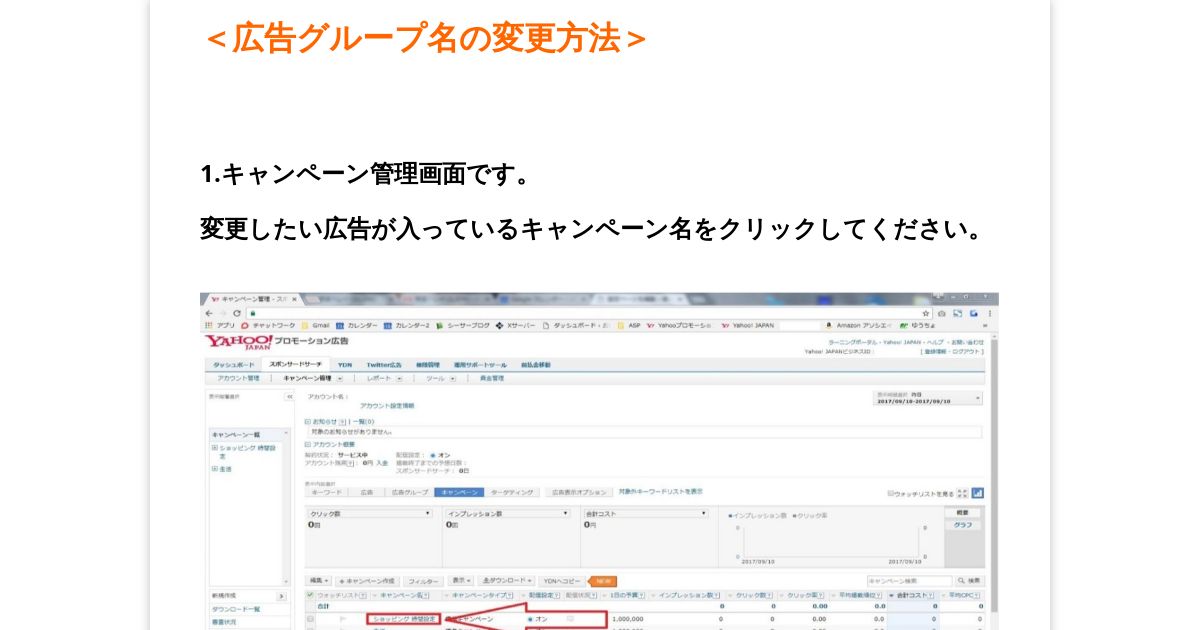
Task: Select the キーワード view tab
Action: click(325, 492)
